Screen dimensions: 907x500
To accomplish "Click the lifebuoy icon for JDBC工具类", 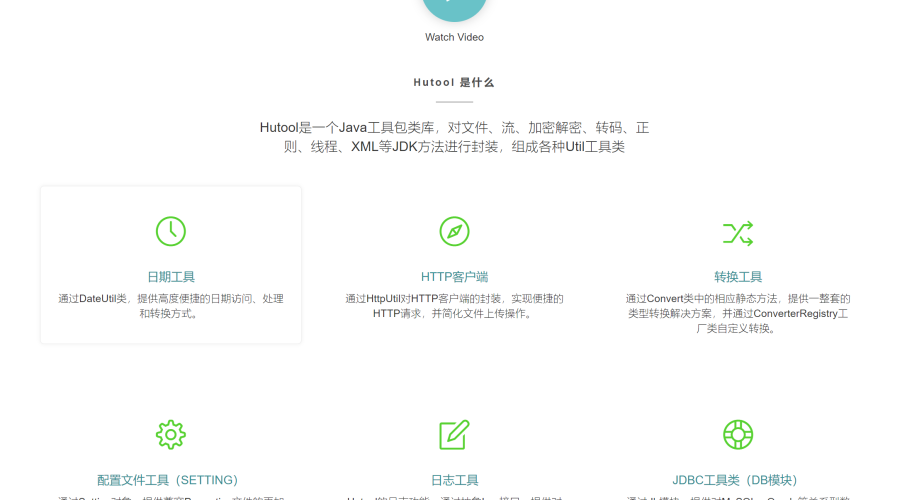I will click(x=738, y=435).
